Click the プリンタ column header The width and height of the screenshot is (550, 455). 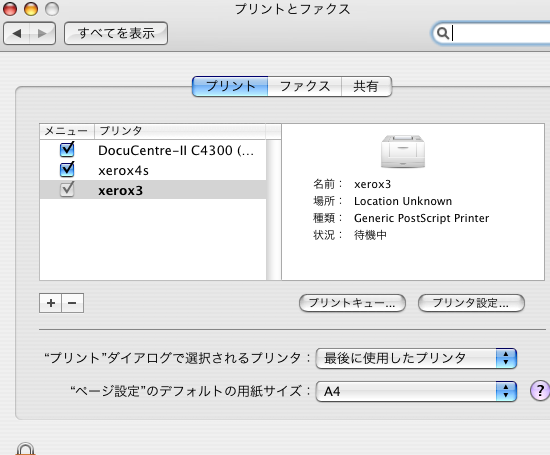(x=180, y=131)
